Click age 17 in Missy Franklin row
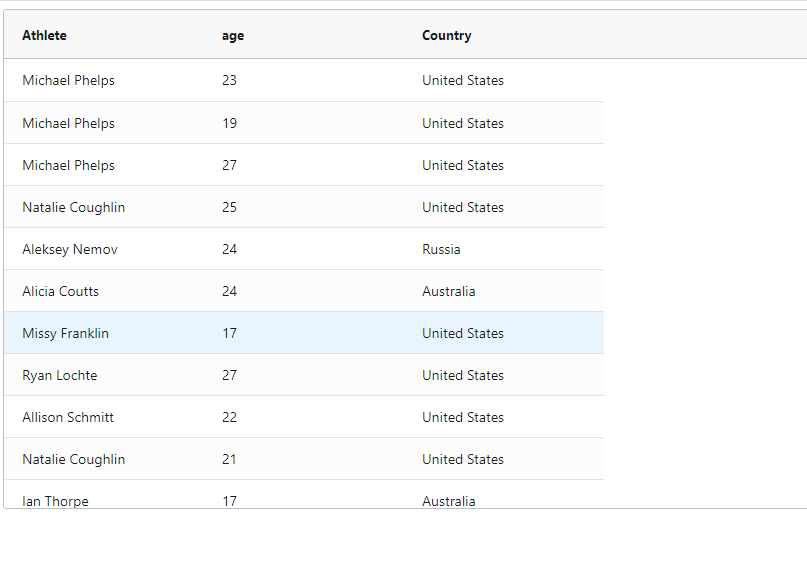807x572 pixels. click(230, 333)
